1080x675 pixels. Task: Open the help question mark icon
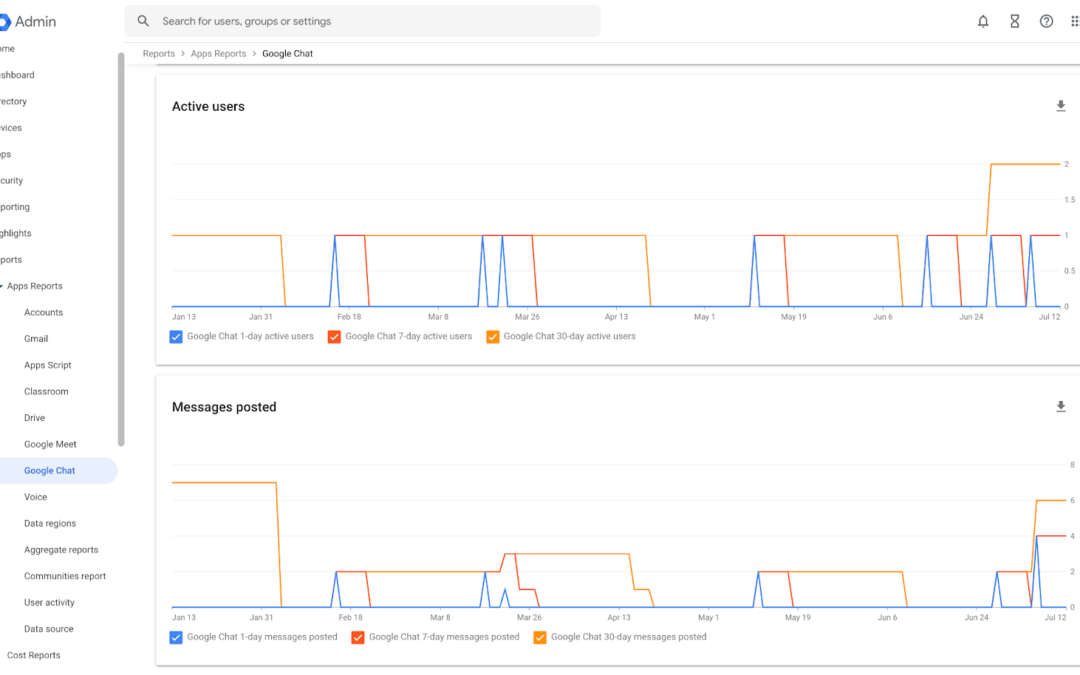coord(1046,21)
